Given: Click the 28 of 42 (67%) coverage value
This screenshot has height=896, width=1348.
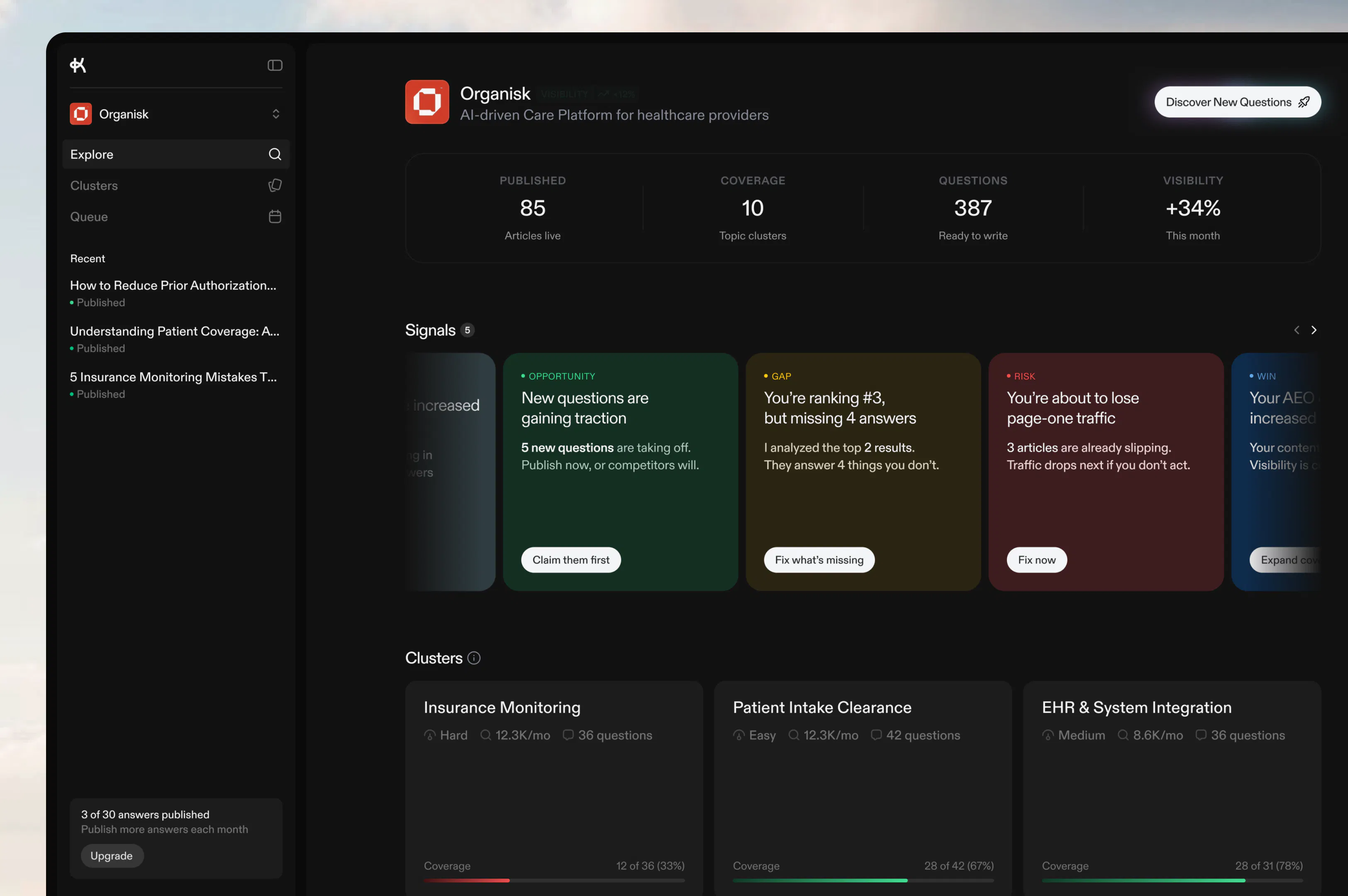Looking at the screenshot, I should click(x=959, y=866).
